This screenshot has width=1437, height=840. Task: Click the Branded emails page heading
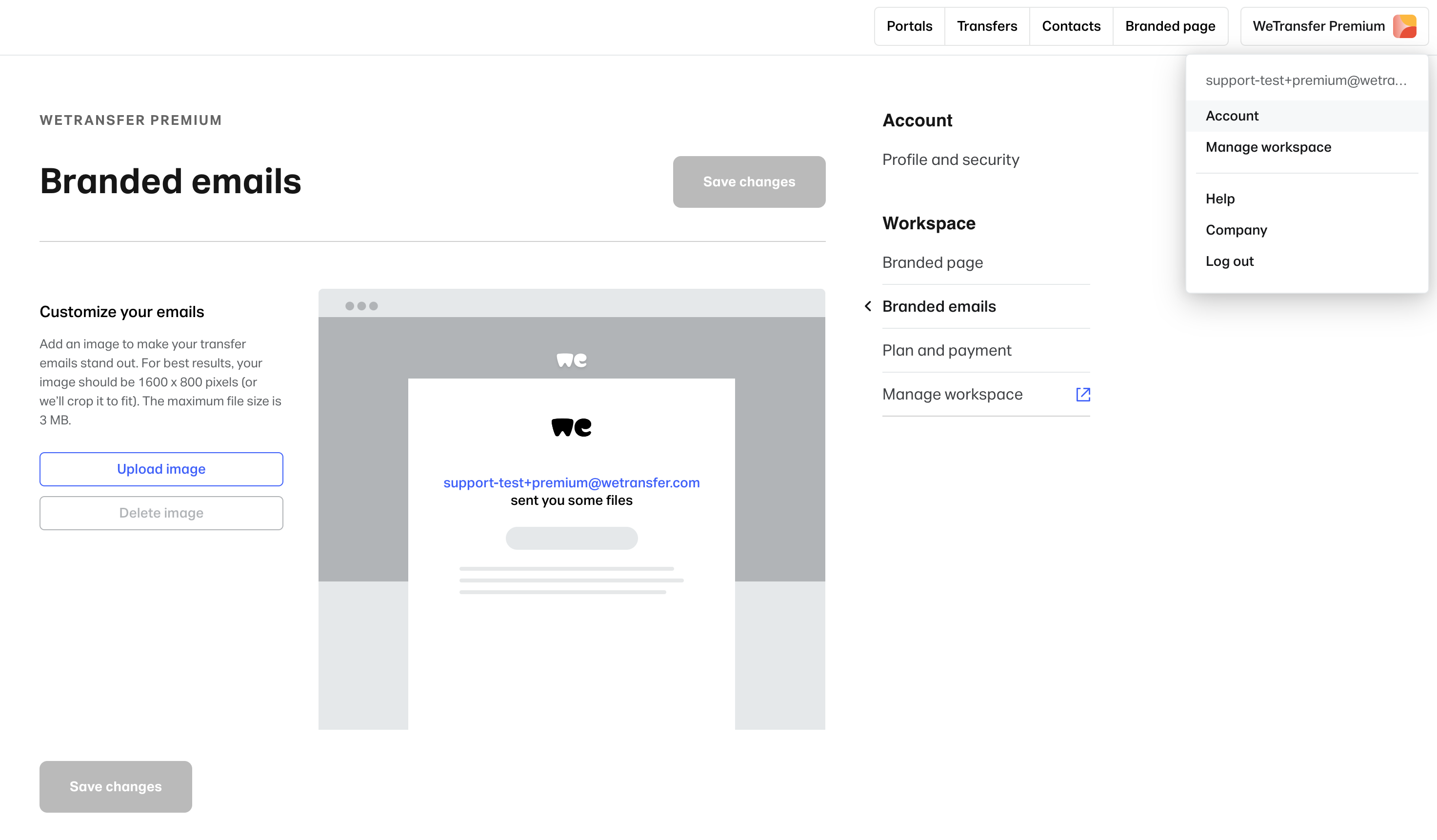pos(171,181)
